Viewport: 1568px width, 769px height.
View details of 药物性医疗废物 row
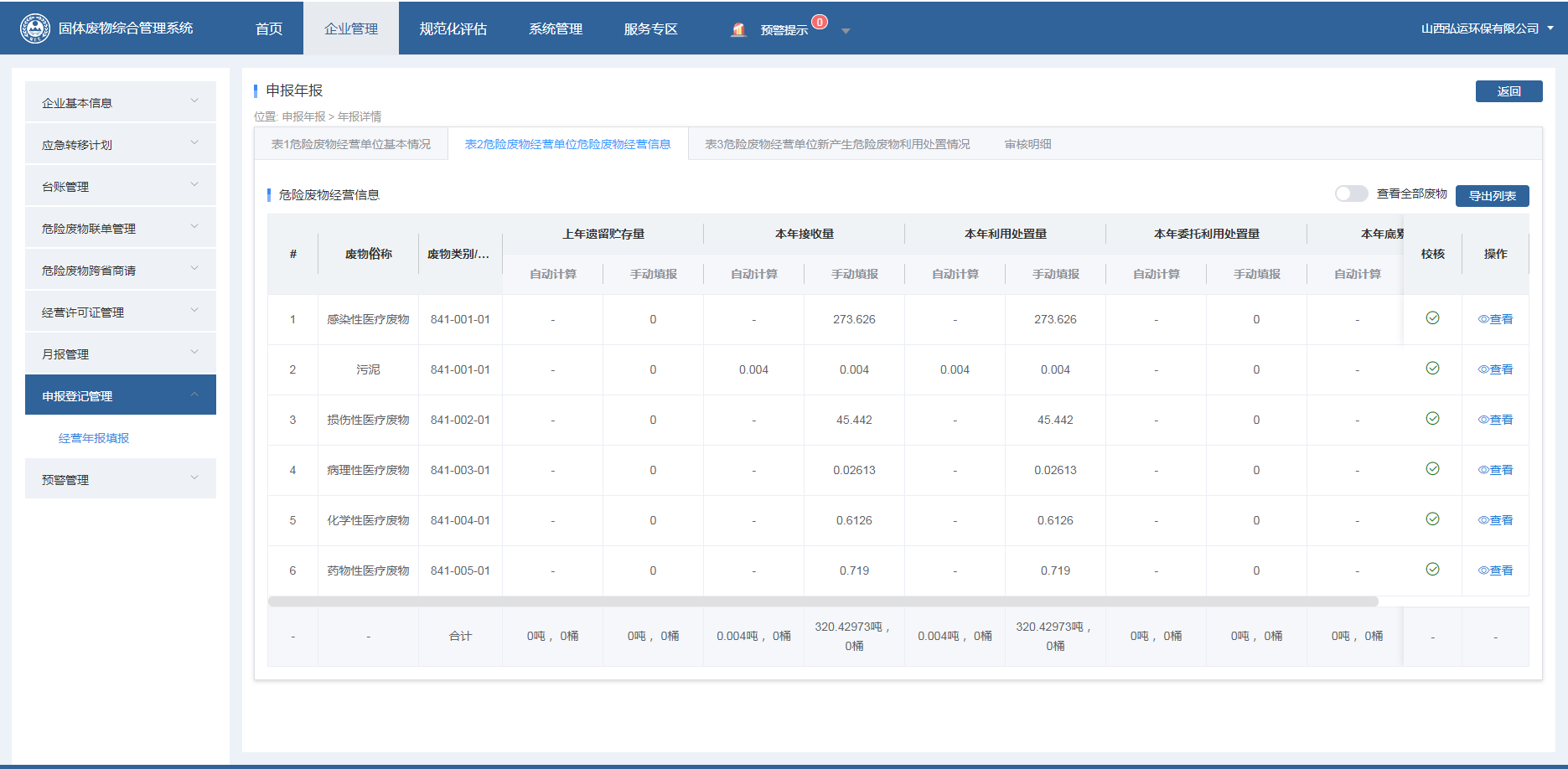1496,570
